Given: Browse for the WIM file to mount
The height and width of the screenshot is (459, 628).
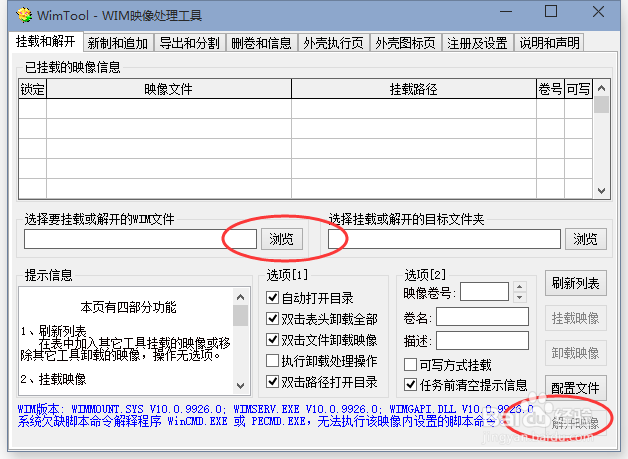Looking at the screenshot, I should pos(282,239).
